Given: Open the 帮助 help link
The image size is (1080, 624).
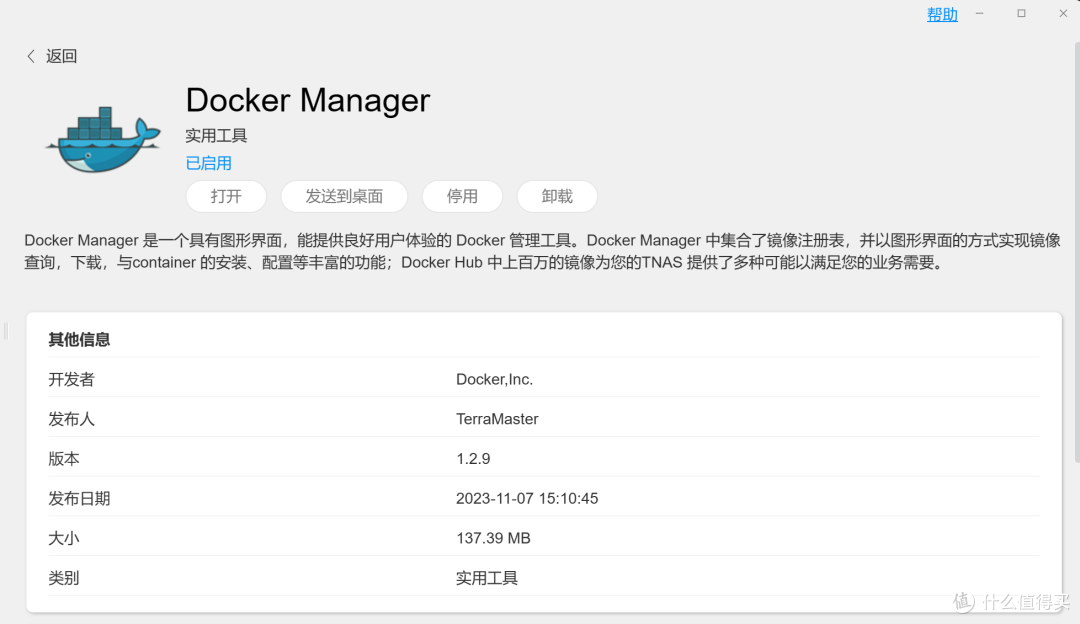Looking at the screenshot, I should click(x=942, y=14).
